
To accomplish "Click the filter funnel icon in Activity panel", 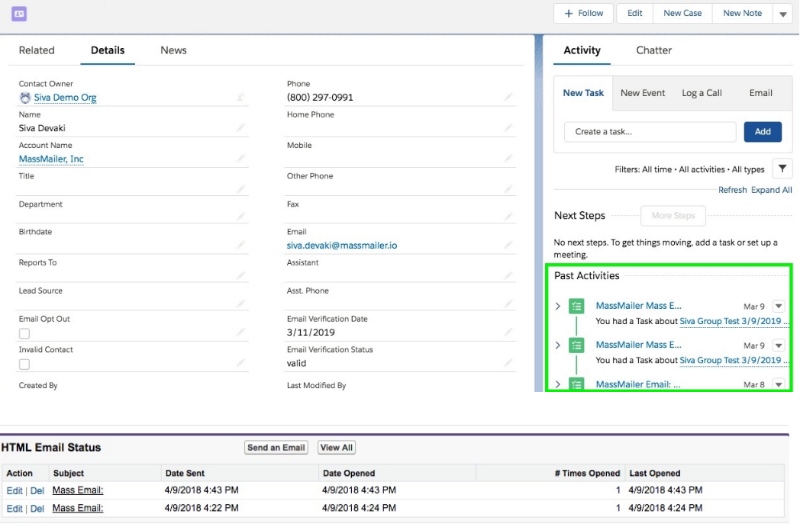I will pos(782,169).
